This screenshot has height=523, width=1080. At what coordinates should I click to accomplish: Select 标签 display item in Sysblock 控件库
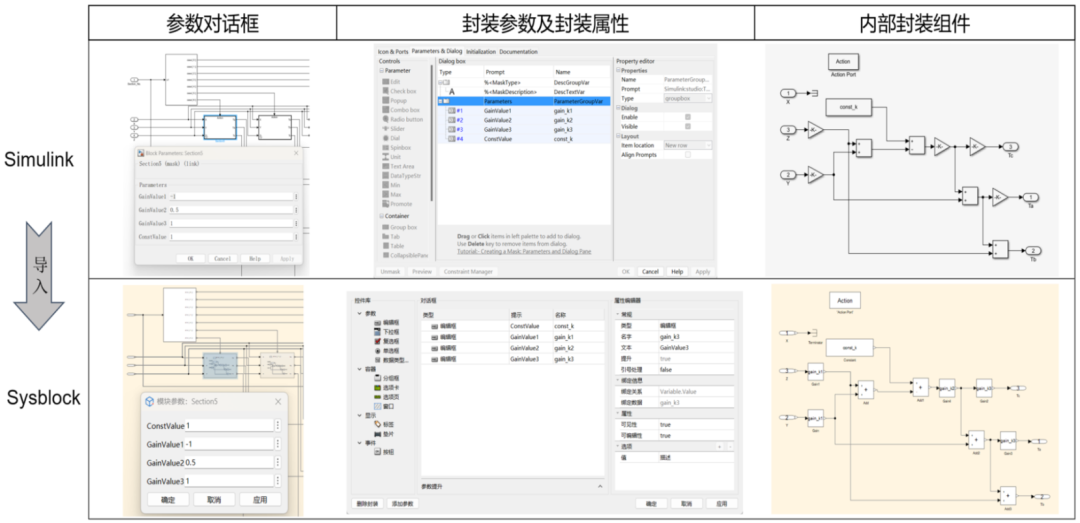(x=384, y=424)
